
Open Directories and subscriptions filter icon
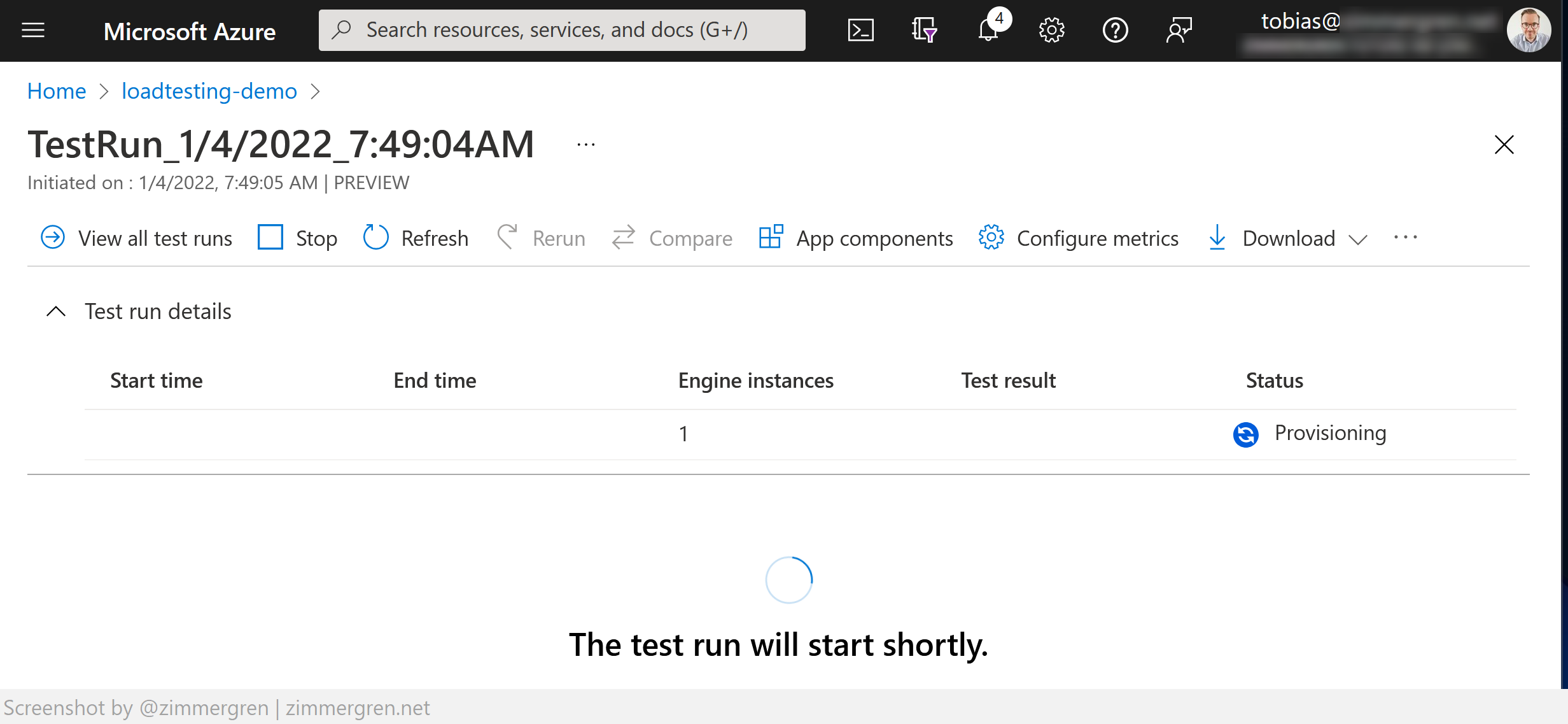click(x=924, y=30)
